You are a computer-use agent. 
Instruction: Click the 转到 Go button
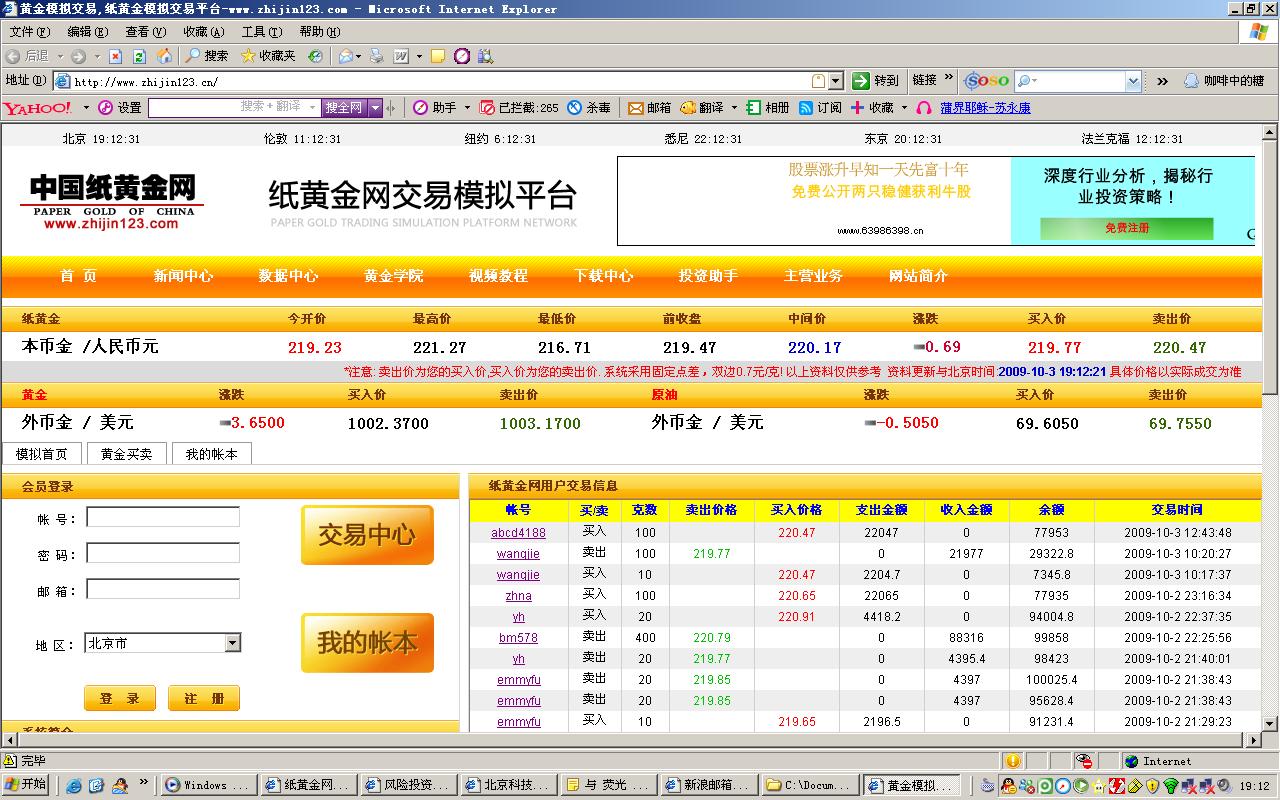coord(876,81)
